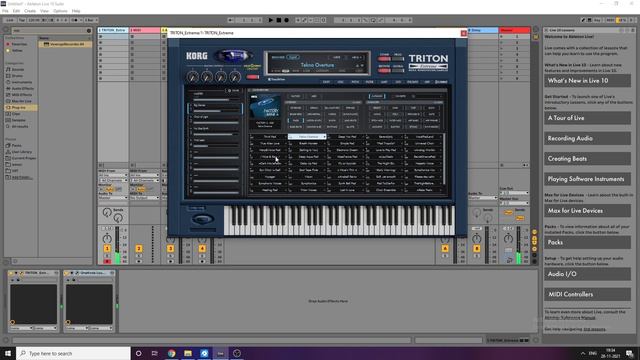The image size is (640, 360).
Task: Click the Korg joystick below TRITON panel
Action: (203, 220)
